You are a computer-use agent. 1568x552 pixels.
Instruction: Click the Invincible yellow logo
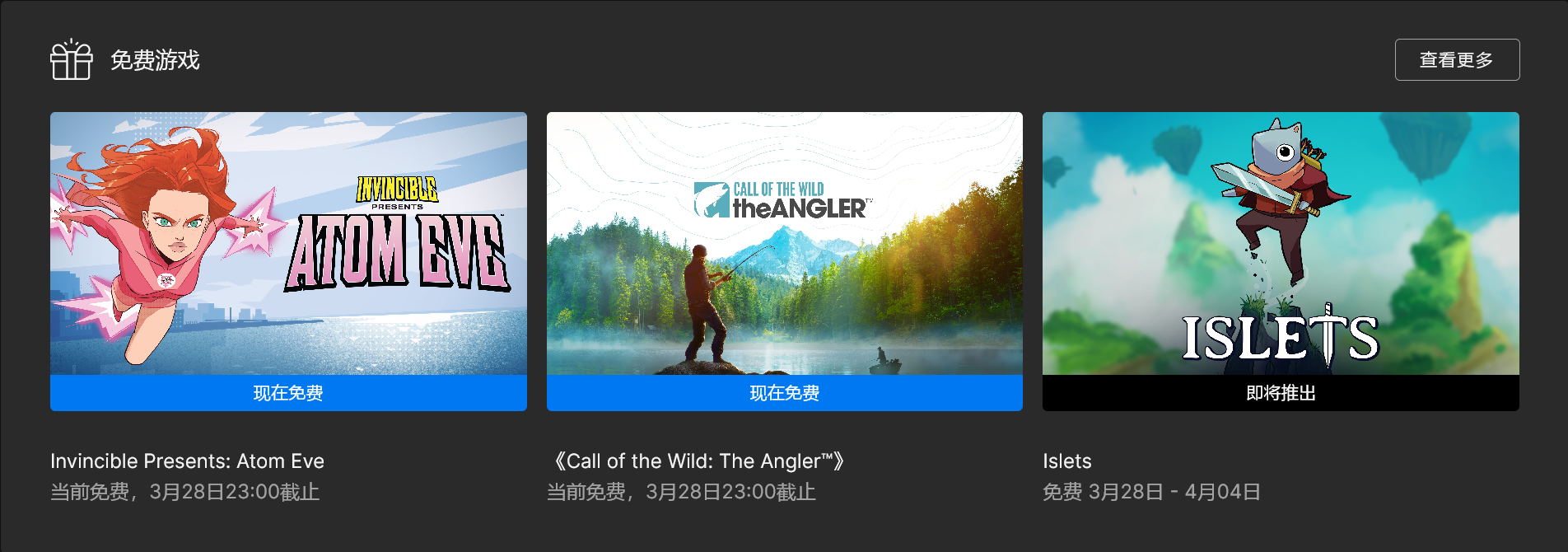click(397, 189)
